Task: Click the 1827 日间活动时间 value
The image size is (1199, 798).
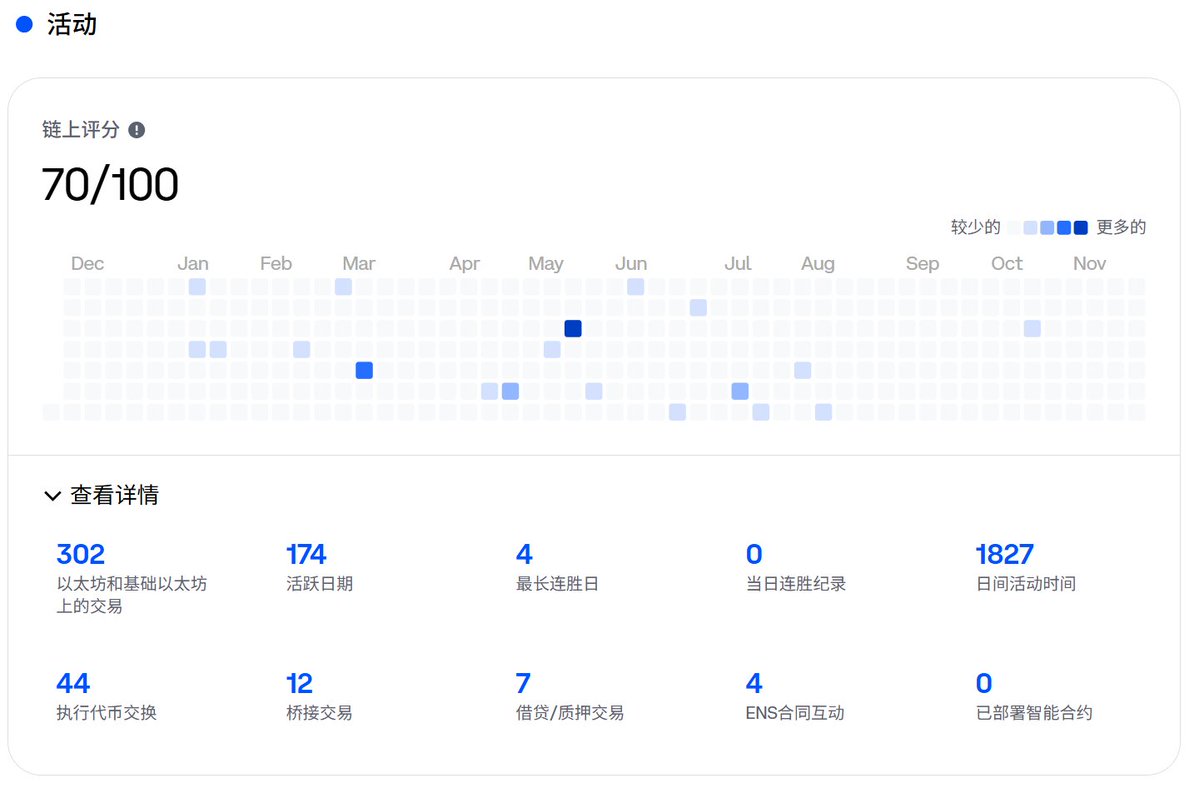Action: click(1005, 554)
